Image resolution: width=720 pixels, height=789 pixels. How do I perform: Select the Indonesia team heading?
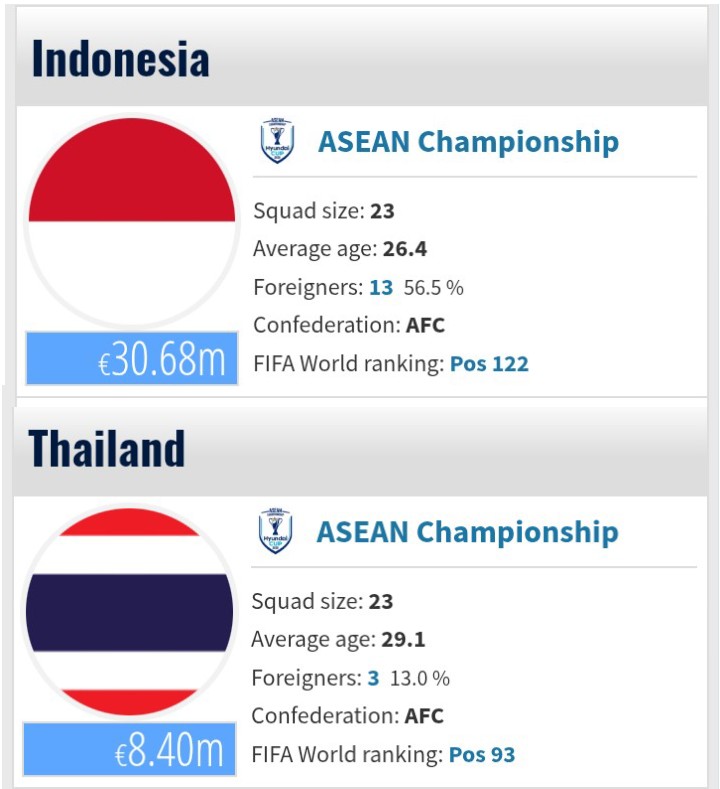click(x=121, y=59)
